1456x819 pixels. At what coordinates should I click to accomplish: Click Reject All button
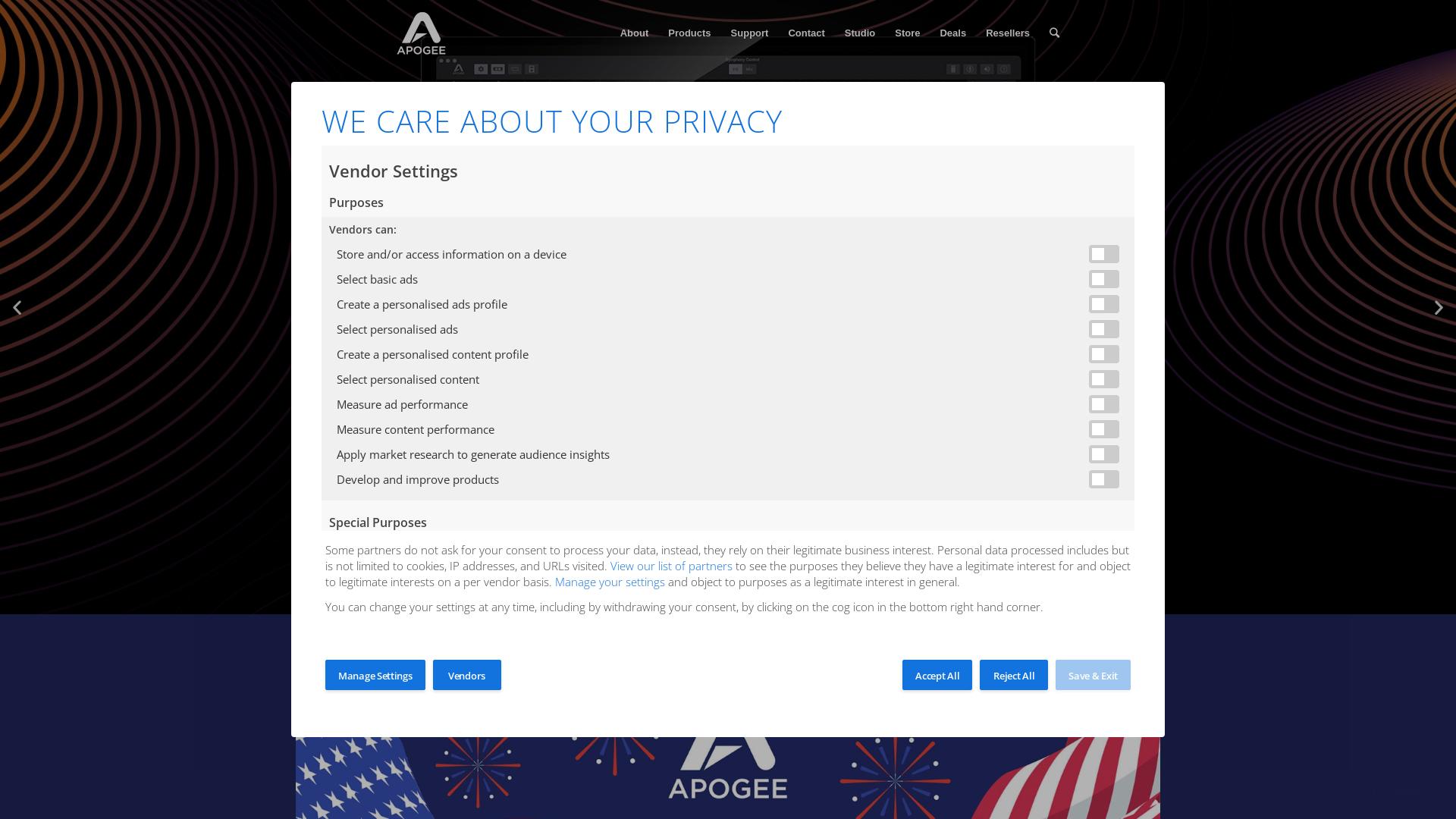1013,675
